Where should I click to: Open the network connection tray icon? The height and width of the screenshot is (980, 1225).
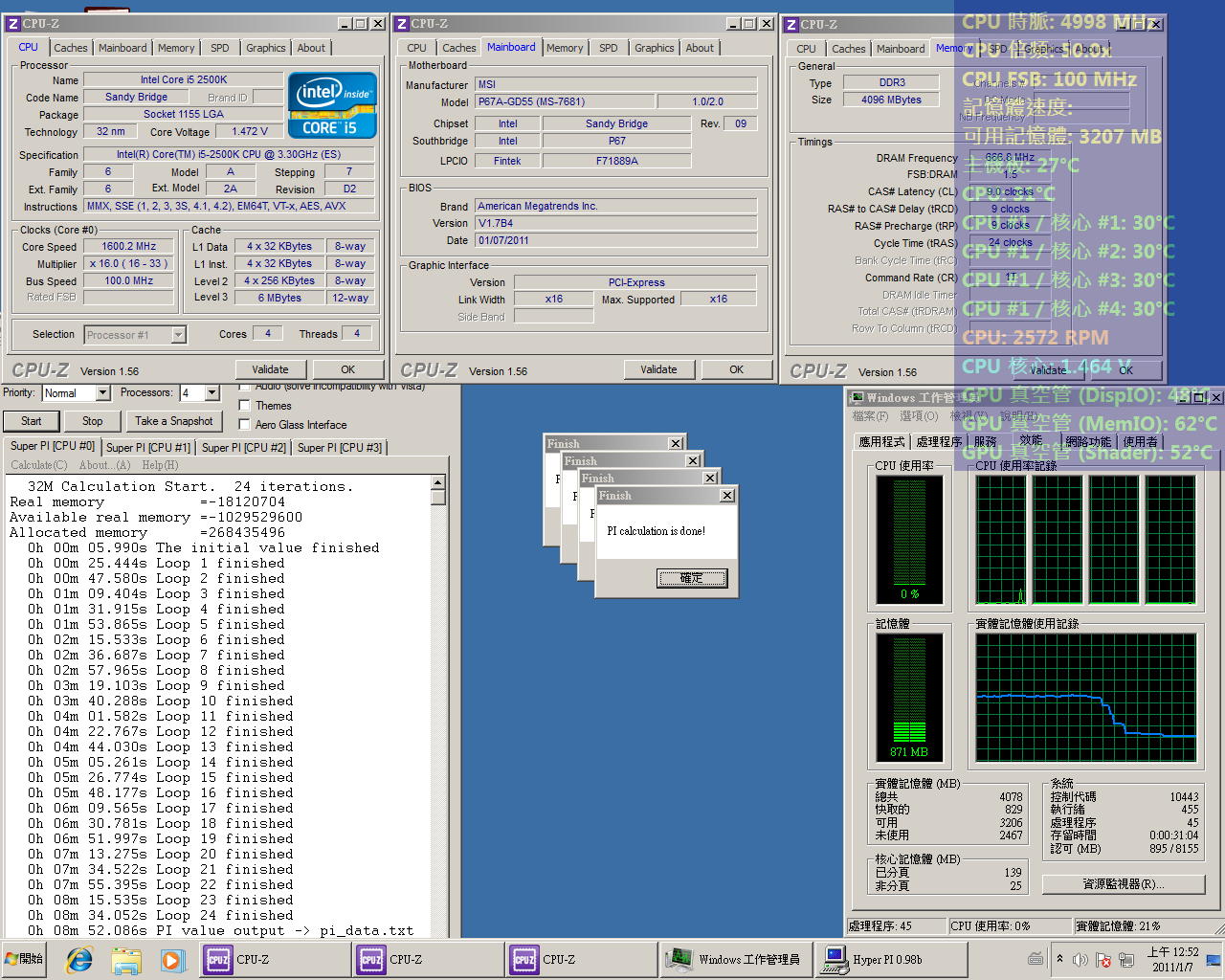(1126, 959)
